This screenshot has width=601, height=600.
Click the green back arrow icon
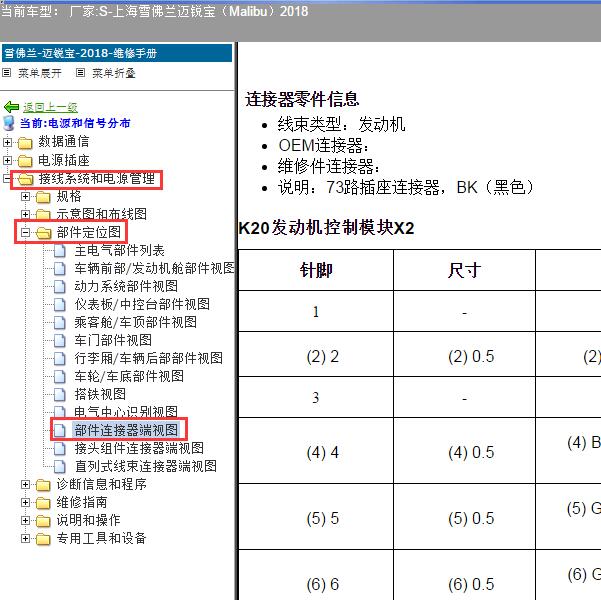click(x=11, y=107)
